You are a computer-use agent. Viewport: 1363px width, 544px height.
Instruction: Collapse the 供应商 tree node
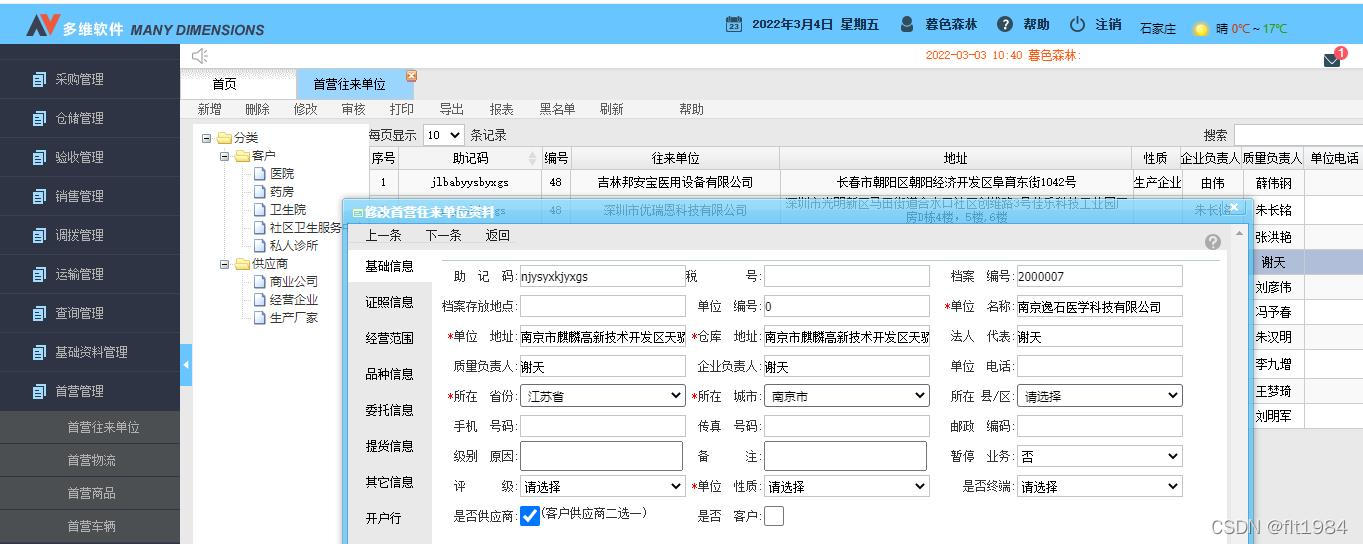(225, 264)
